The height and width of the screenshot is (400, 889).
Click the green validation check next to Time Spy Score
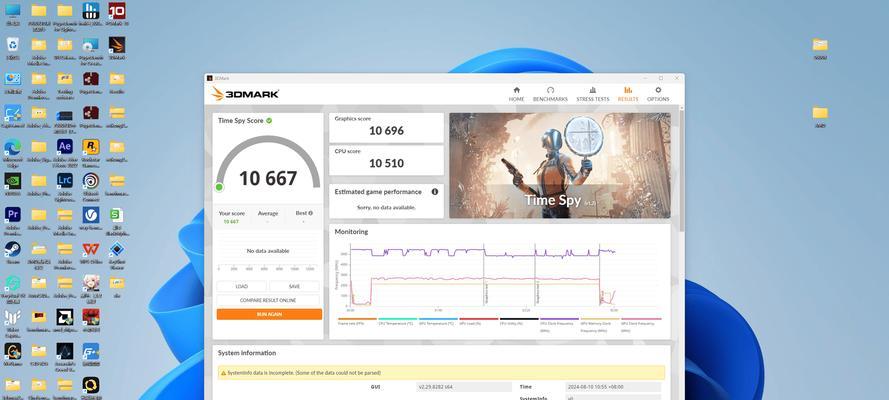[269, 120]
